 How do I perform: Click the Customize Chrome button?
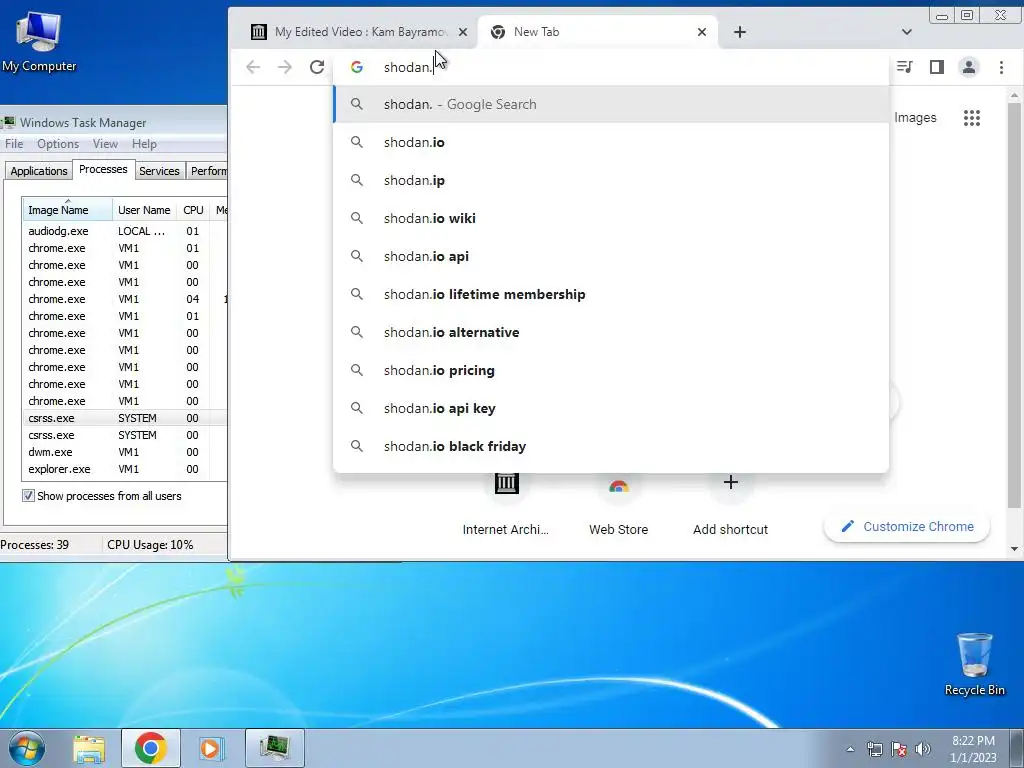906,526
